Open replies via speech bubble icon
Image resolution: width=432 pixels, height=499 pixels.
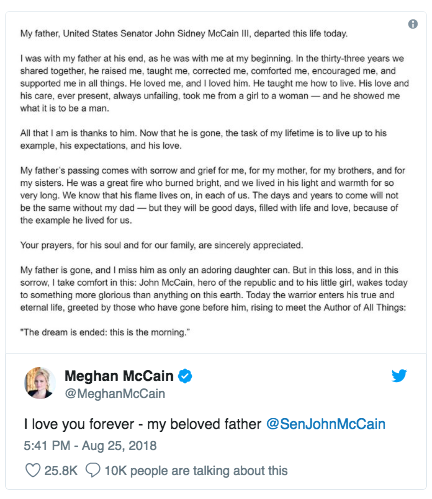click(93, 470)
